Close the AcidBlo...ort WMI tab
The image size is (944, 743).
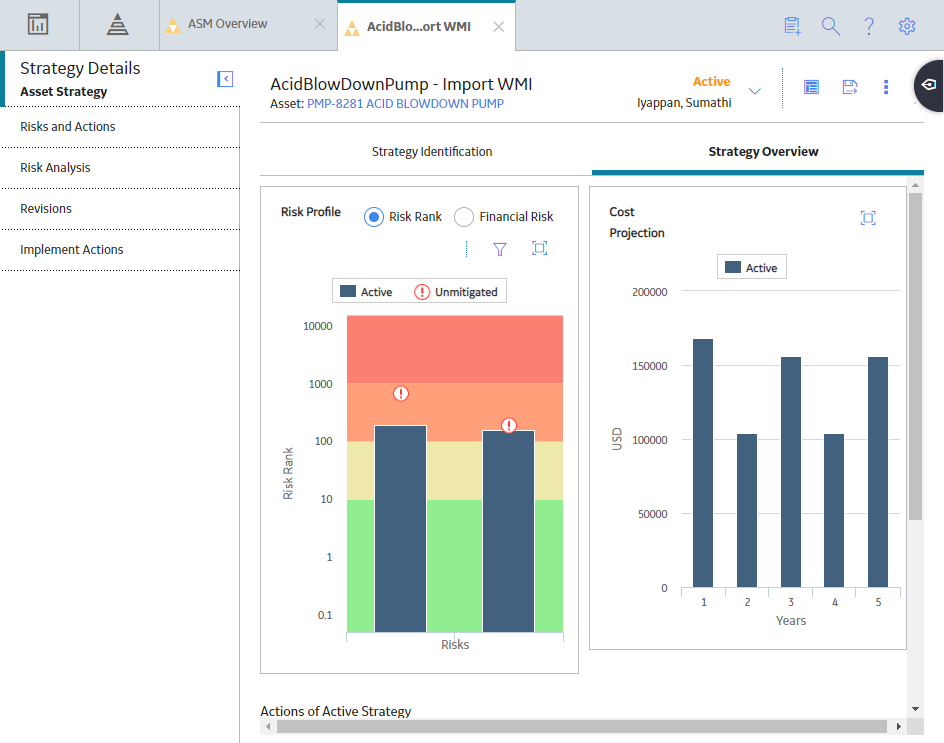tap(498, 26)
